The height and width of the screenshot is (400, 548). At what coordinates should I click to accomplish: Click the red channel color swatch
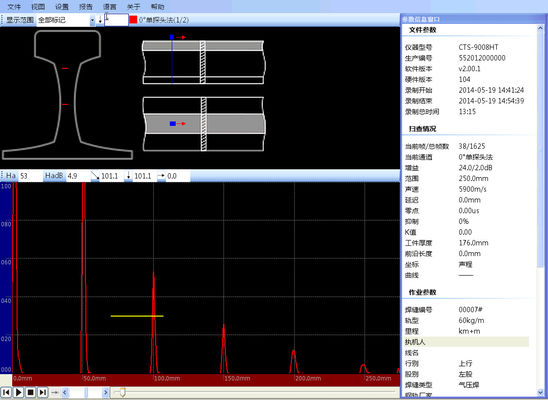point(133,20)
